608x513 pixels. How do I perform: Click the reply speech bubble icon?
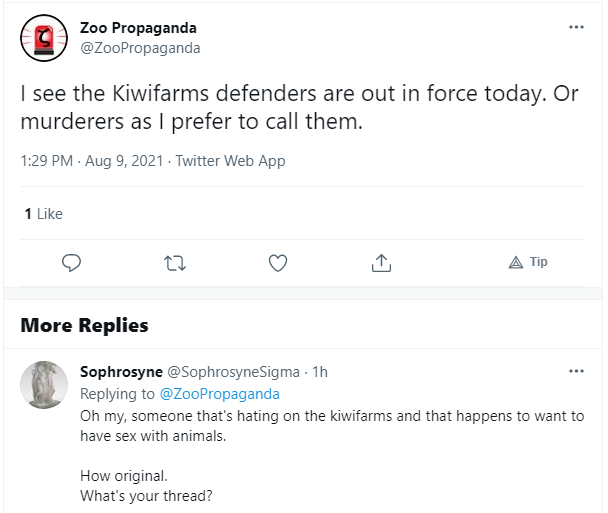point(71,263)
